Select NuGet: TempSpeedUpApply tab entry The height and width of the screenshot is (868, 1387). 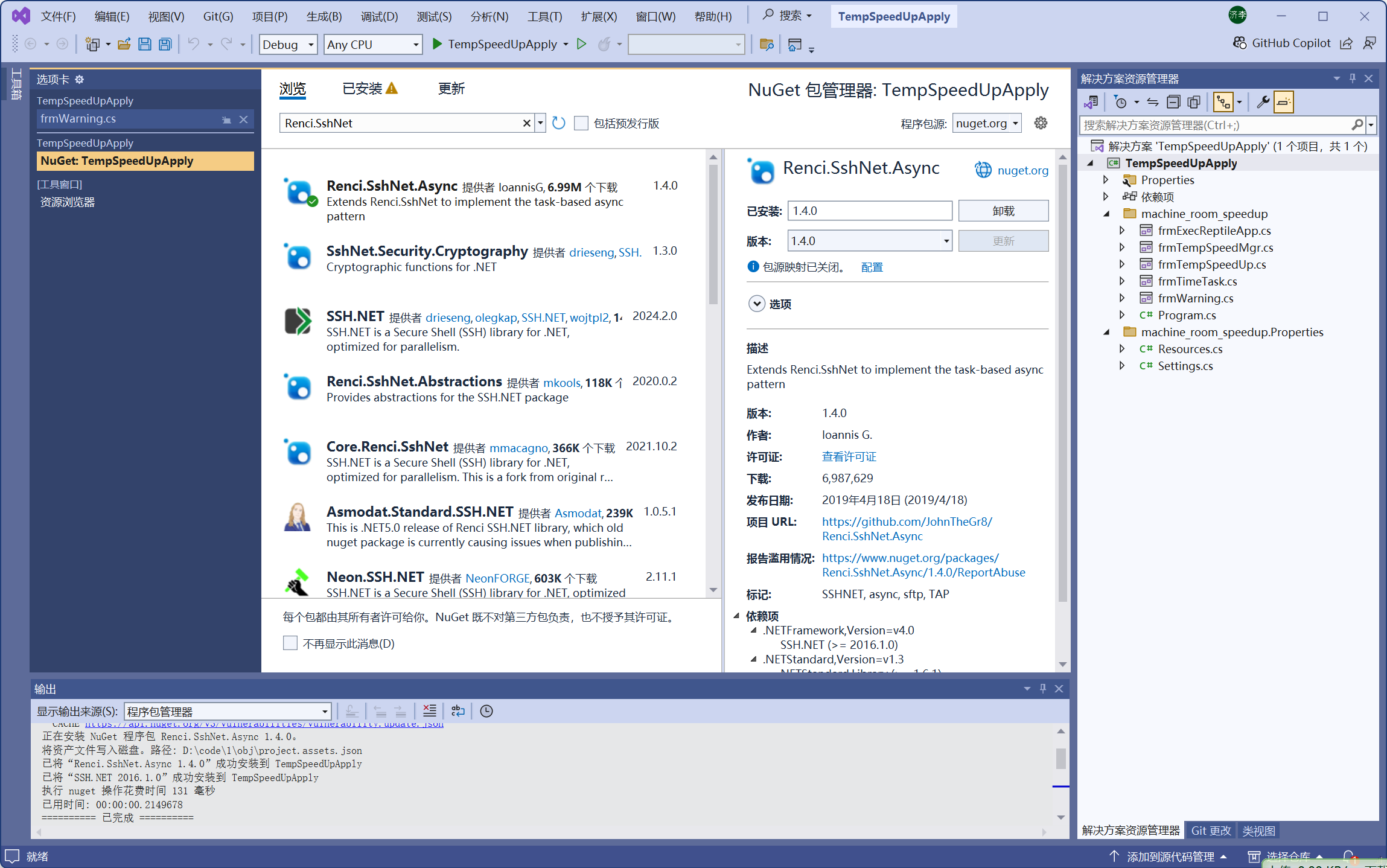point(145,161)
